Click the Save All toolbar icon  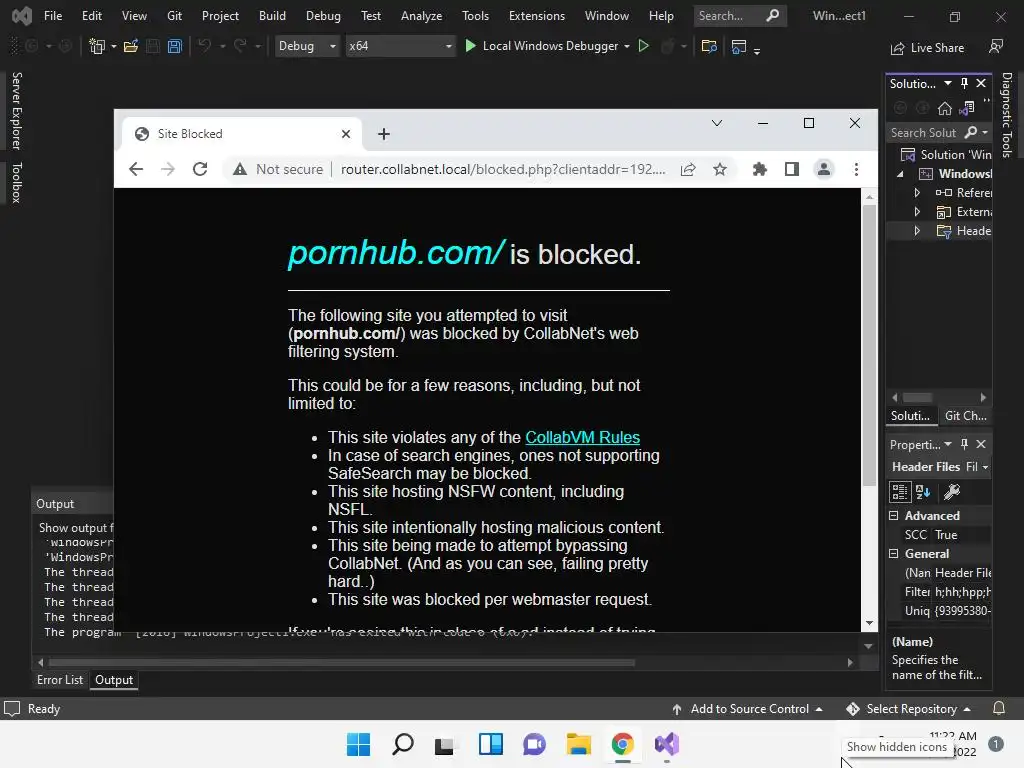[x=174, y=46]
